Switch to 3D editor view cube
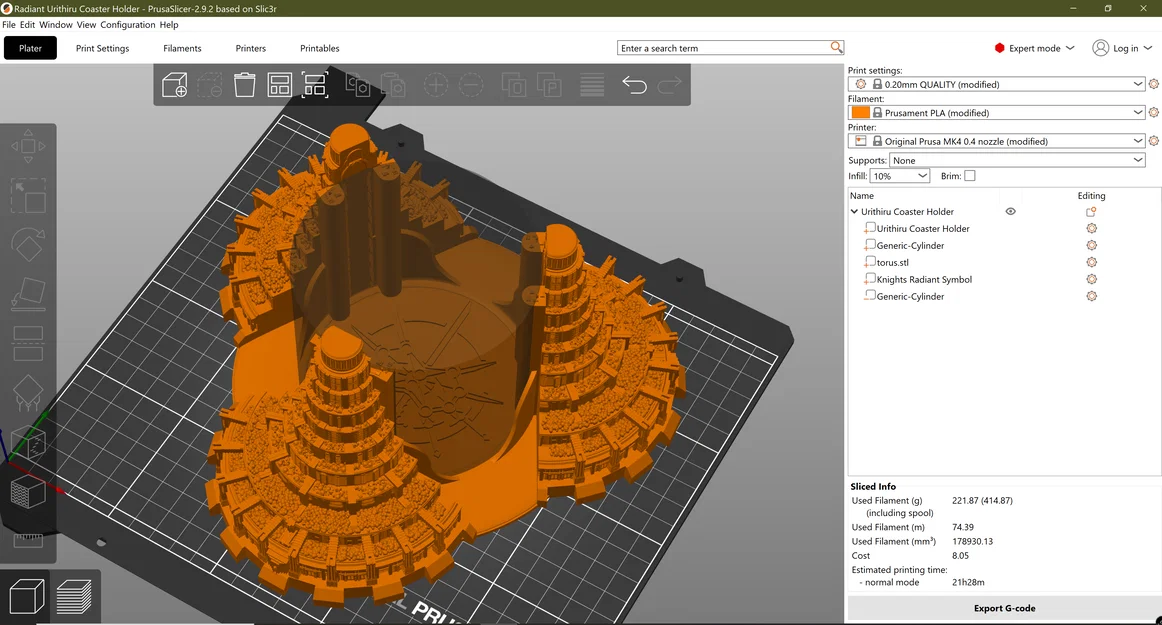This screenshot has width=1162, height=625. click(26, 598)
